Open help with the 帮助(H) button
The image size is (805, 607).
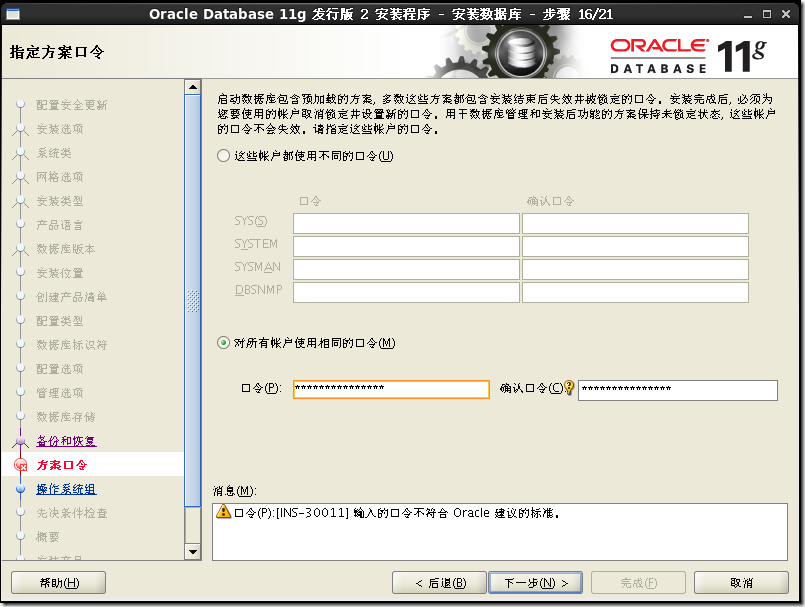(x=59, y=583)
